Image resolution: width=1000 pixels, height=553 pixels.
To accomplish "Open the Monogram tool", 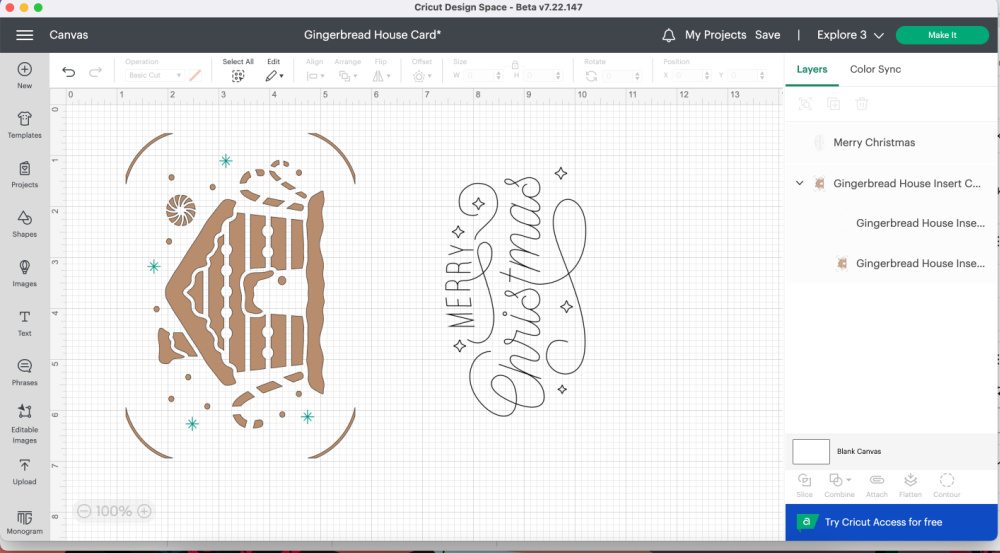I will click(x=25, y=520).
